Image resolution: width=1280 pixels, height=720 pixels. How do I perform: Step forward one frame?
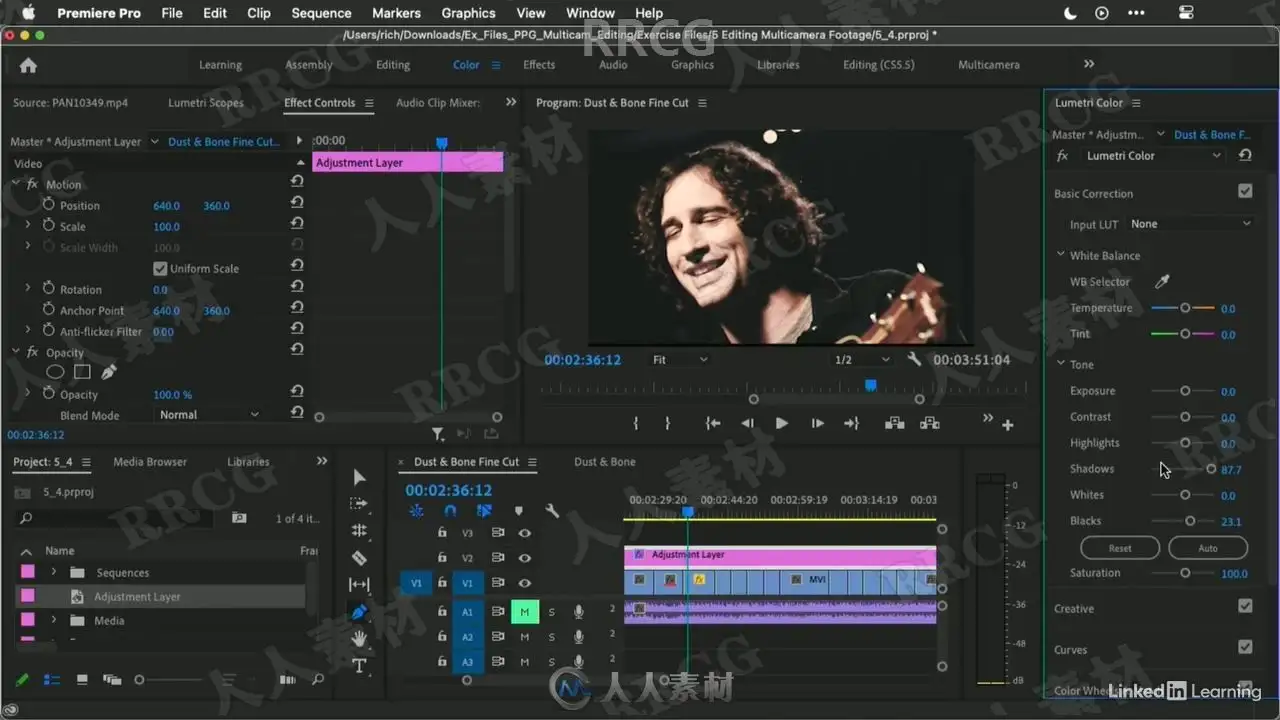[817, 424]
